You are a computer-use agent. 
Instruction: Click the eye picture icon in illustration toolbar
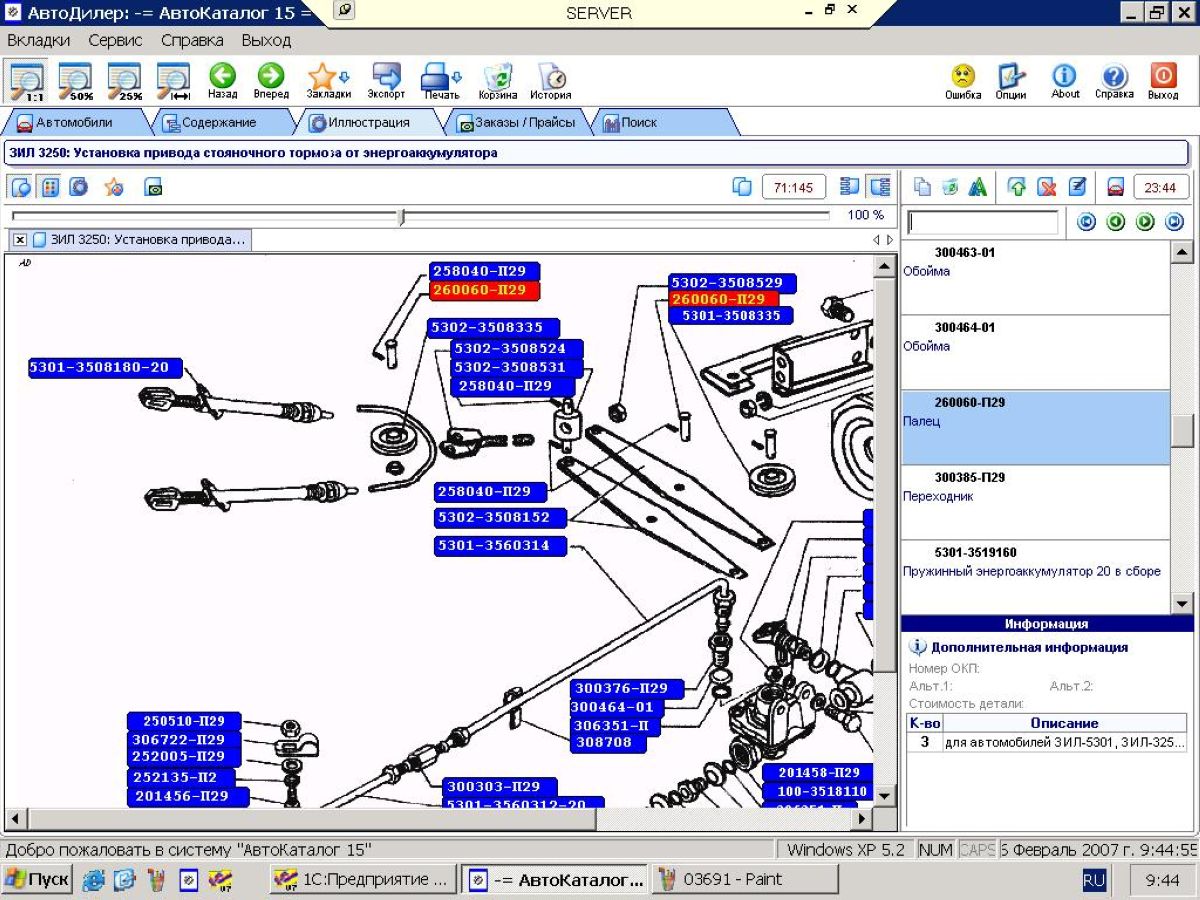tap(153, 187)
